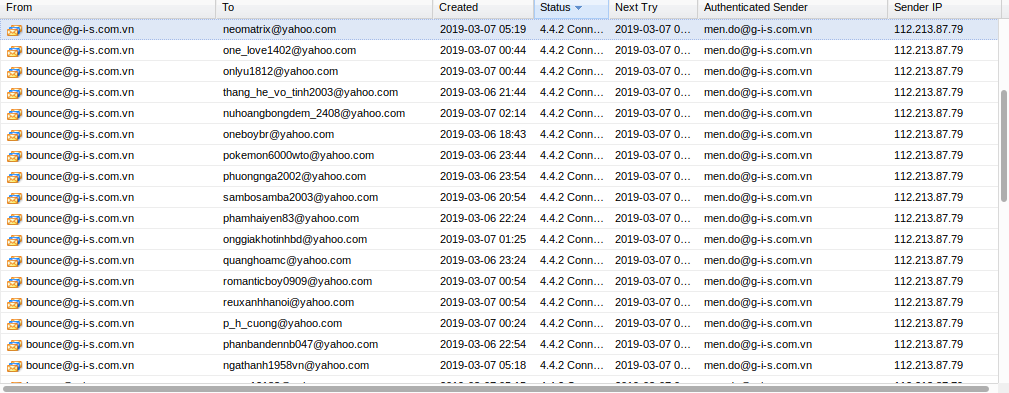Screen dimensions: 1009x393
Task: Select recipient thang_he_vo_tinh2003@yahoo.com
Action: coord(310,93)
